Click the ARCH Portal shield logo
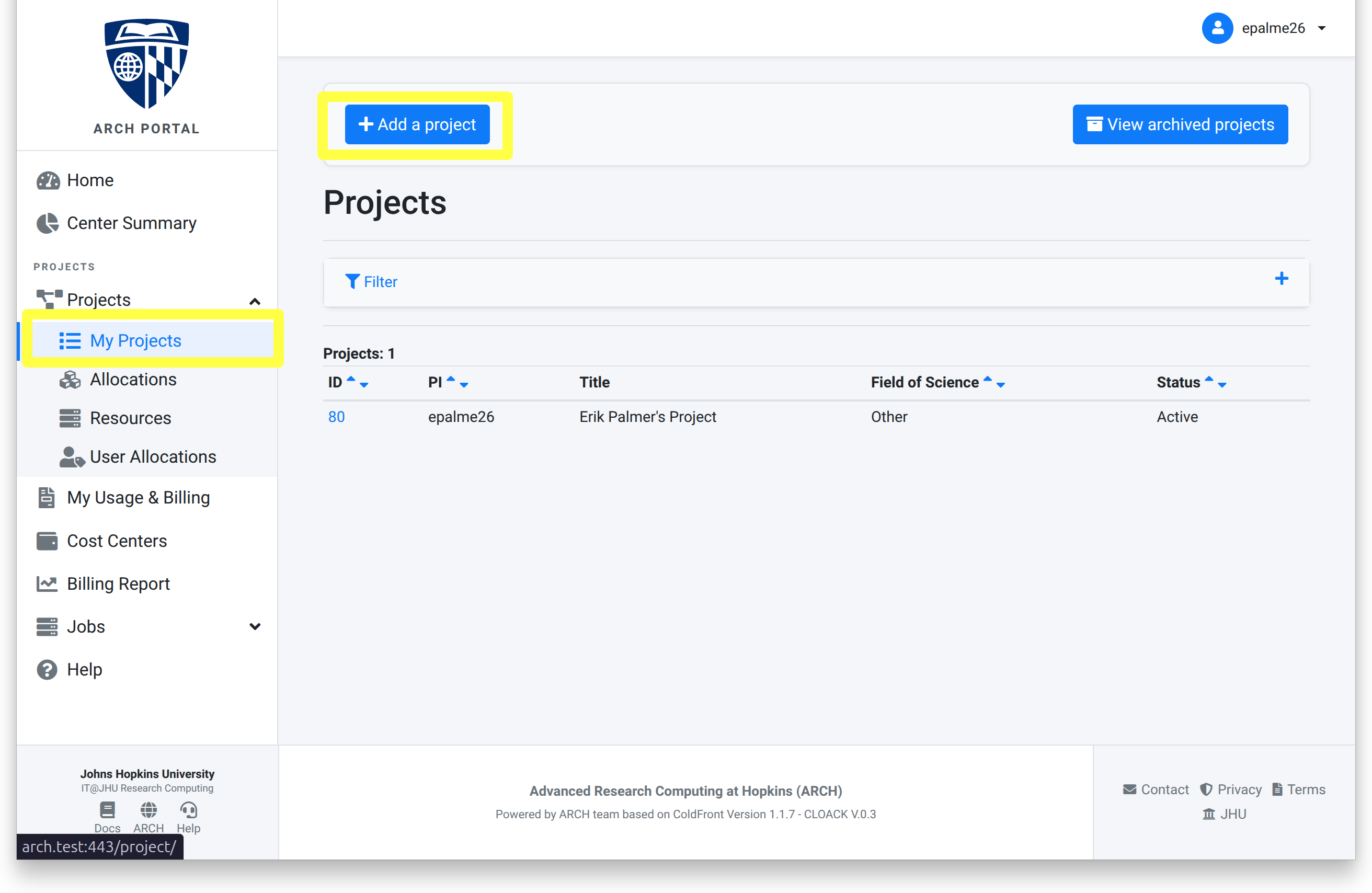This screenshot has width=1372, height=893. click(x=146, y=63)
